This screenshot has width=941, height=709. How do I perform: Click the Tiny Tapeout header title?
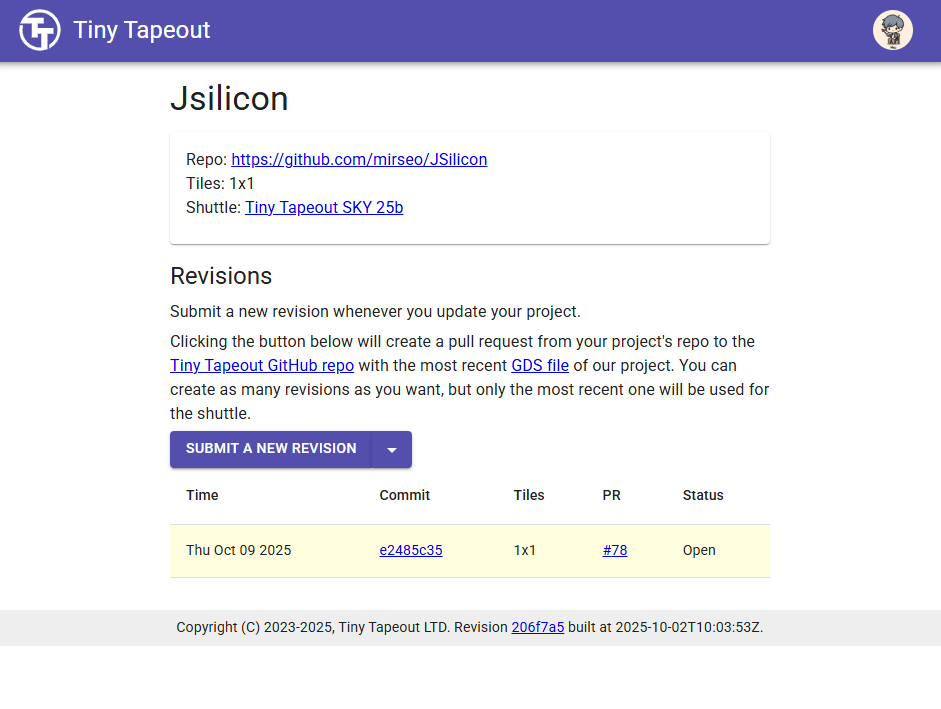[142, 30]
